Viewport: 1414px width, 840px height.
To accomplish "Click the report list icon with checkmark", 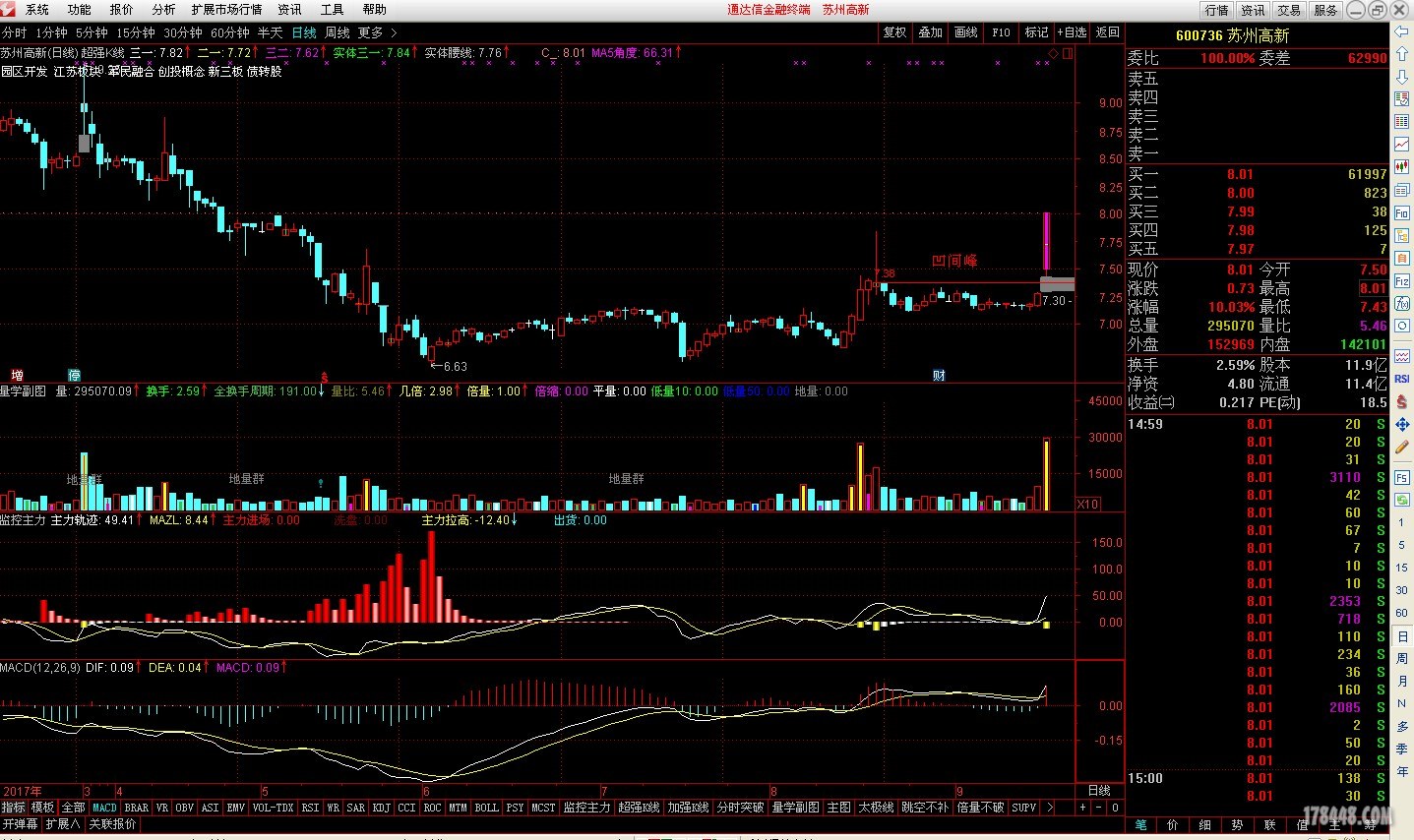I will click(x=1402, y=99).
